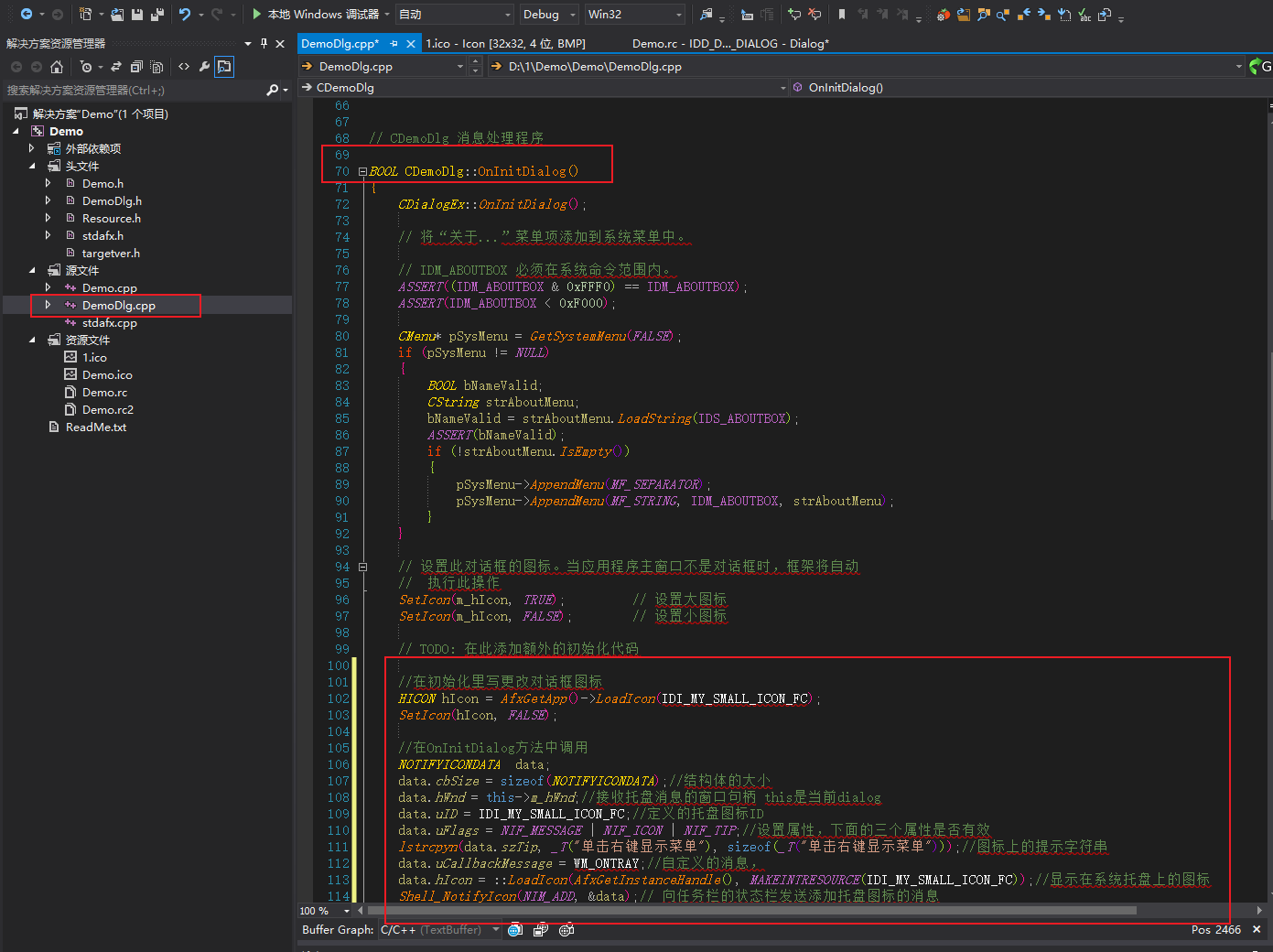Collapse the OnInitDialog function outline at line 70
This screenshot has height=952, width=1273.
362,171
